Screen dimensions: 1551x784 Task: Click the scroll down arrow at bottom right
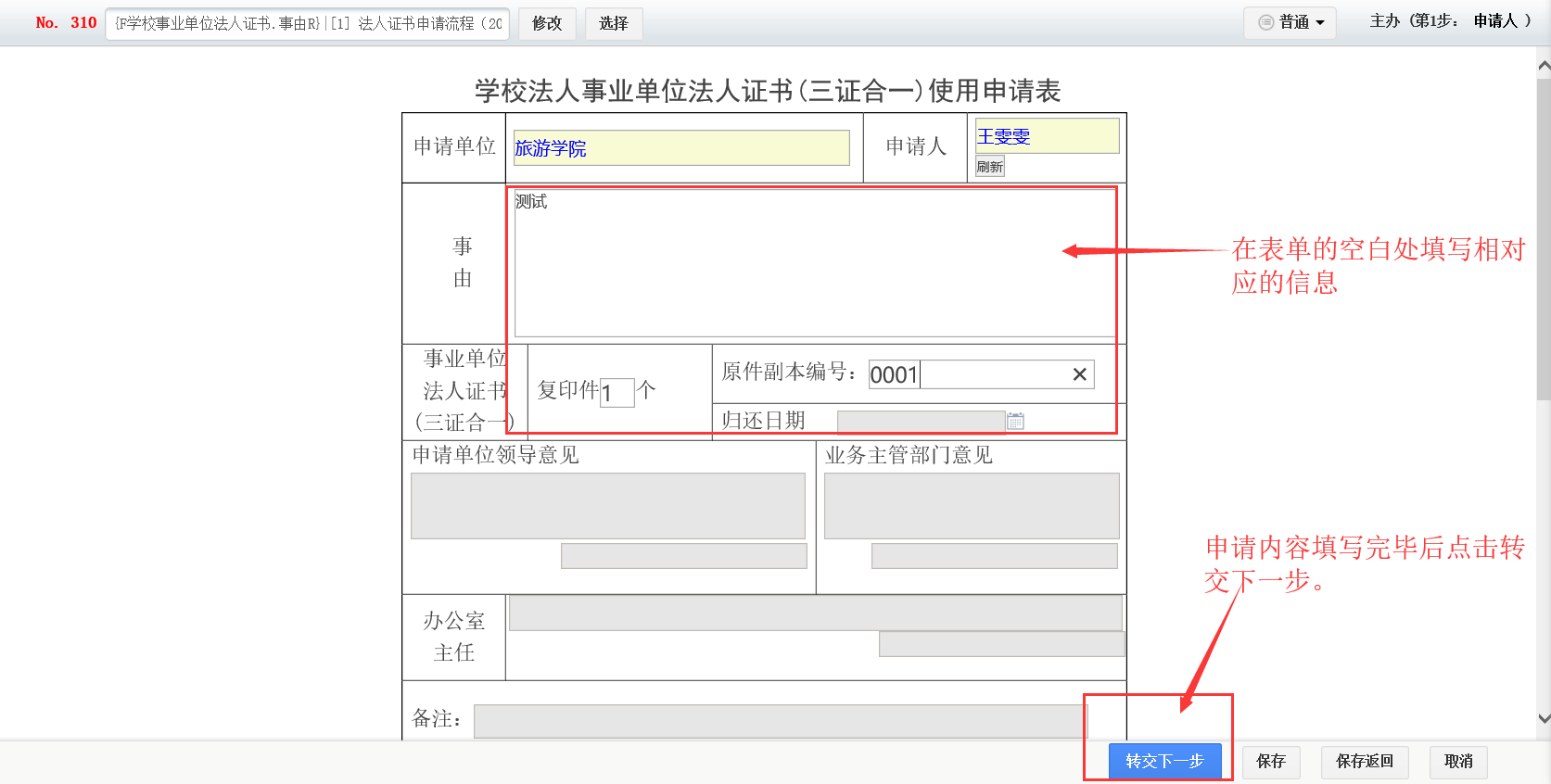pos(1544,718)
